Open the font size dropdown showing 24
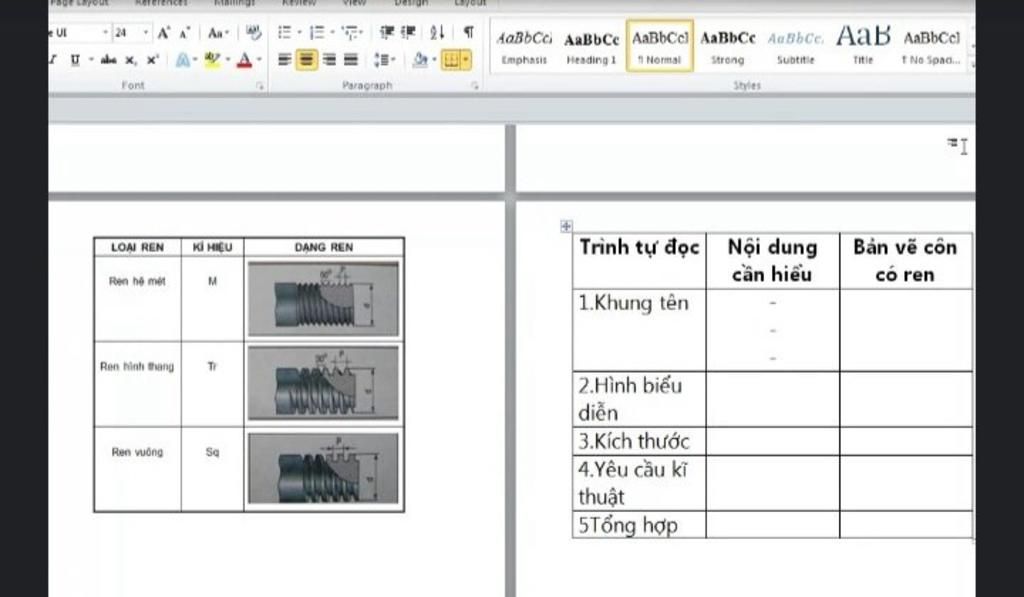Viewport: 1024px width, 597px height. [x=146, y=33]
